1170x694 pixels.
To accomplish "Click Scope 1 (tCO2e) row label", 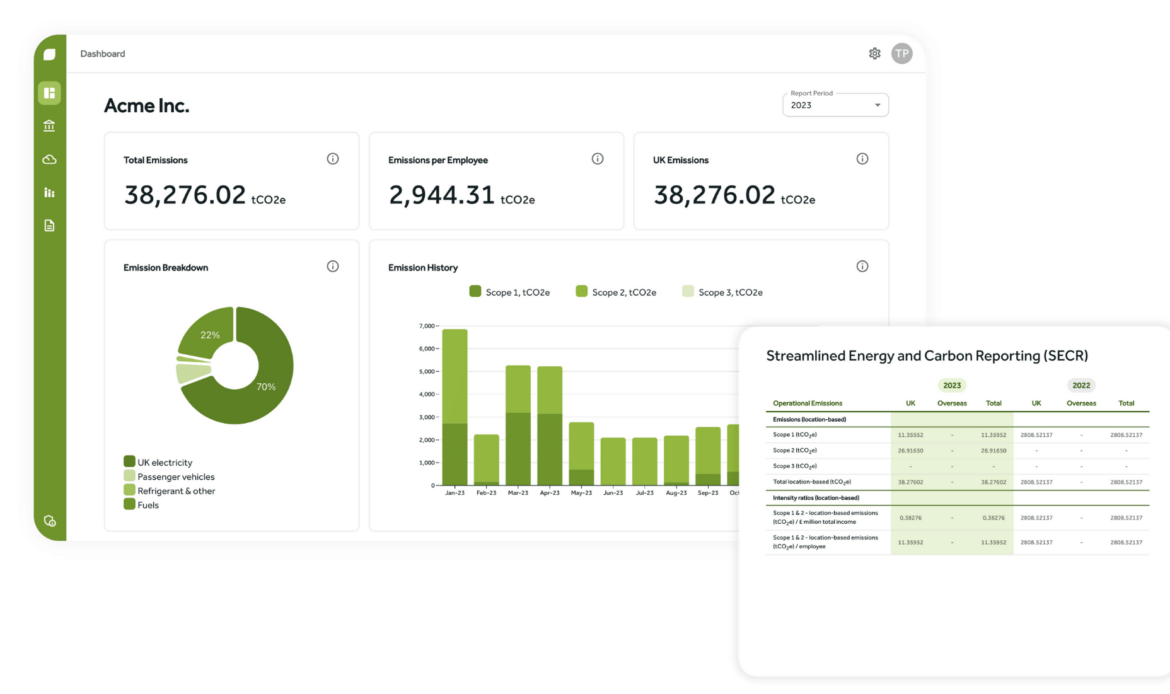I will pyautogui.click(x=795, y=434).
